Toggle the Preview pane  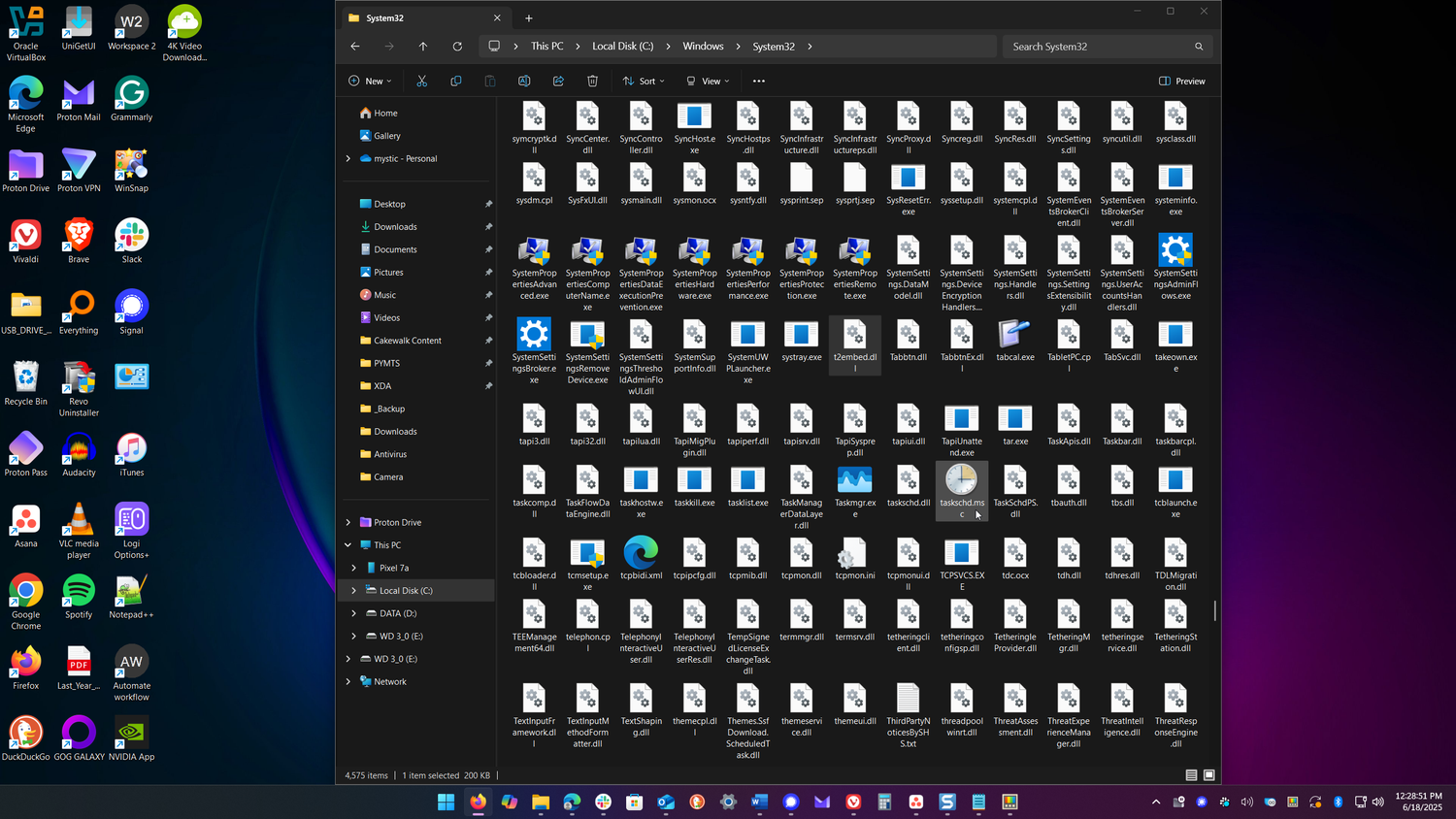[x=1182, y=81]
